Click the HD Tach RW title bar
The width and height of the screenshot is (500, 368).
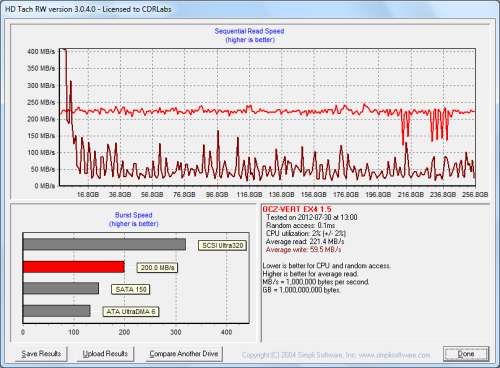(250, 9)
